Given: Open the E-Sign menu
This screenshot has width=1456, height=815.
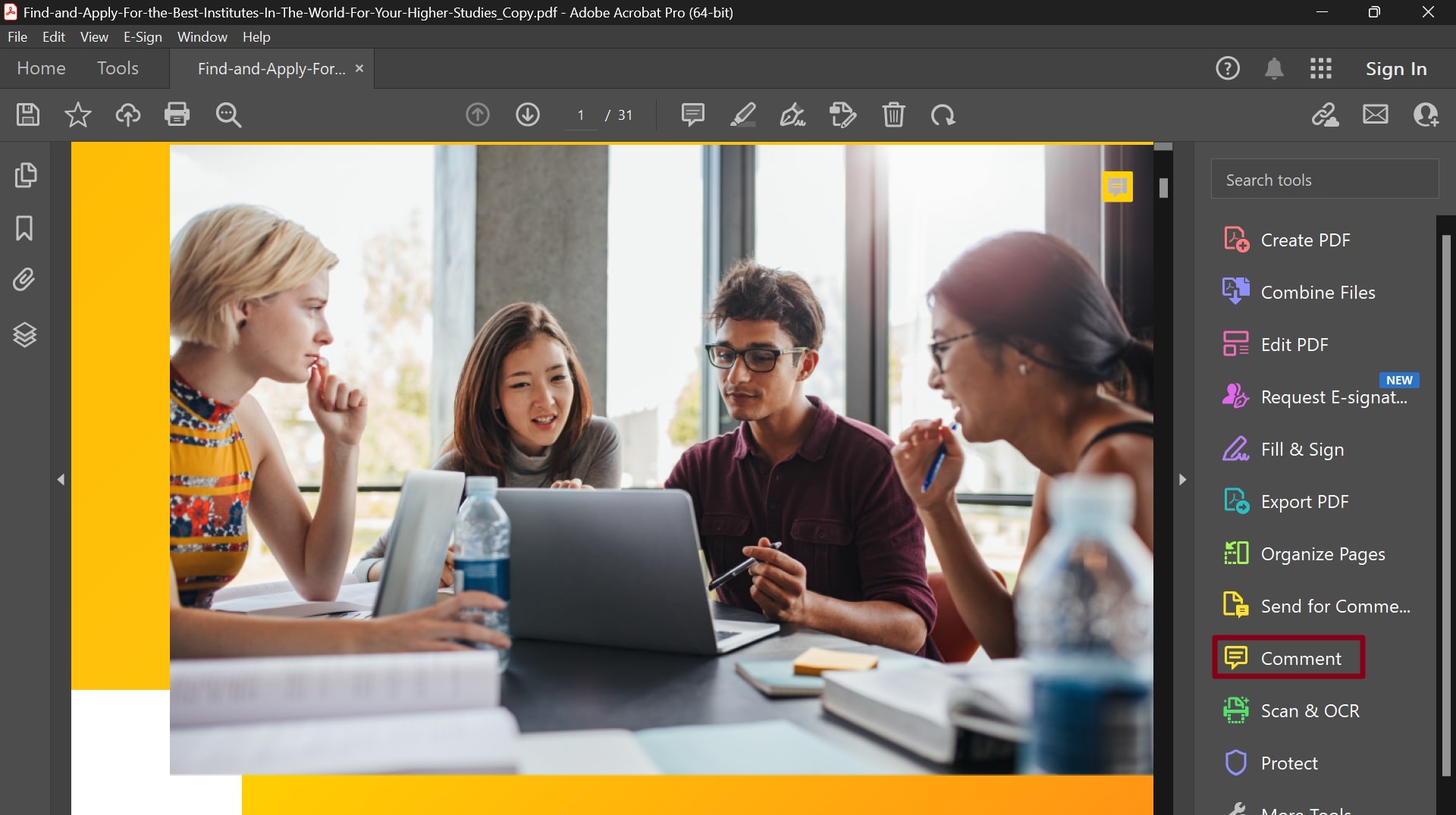Looking at the screenshot, I should pos(142,36).
